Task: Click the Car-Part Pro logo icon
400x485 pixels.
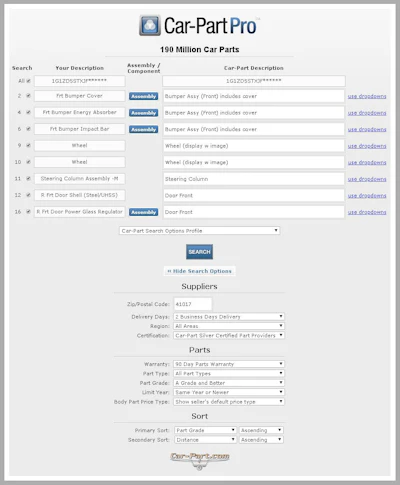Action: point(150,25)
